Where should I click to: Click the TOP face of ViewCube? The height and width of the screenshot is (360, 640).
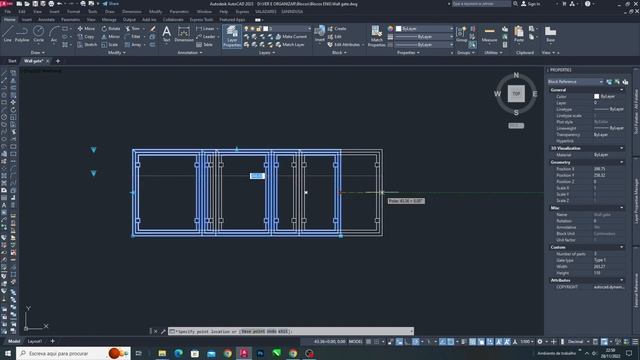516,94
